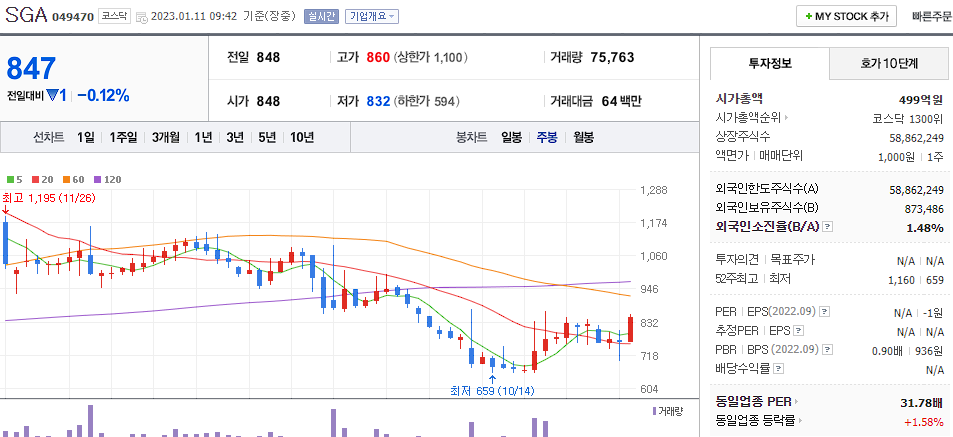Switch to the 투자정보 tab
Viewport: 953px width, 437px height.
click(770, 63)
